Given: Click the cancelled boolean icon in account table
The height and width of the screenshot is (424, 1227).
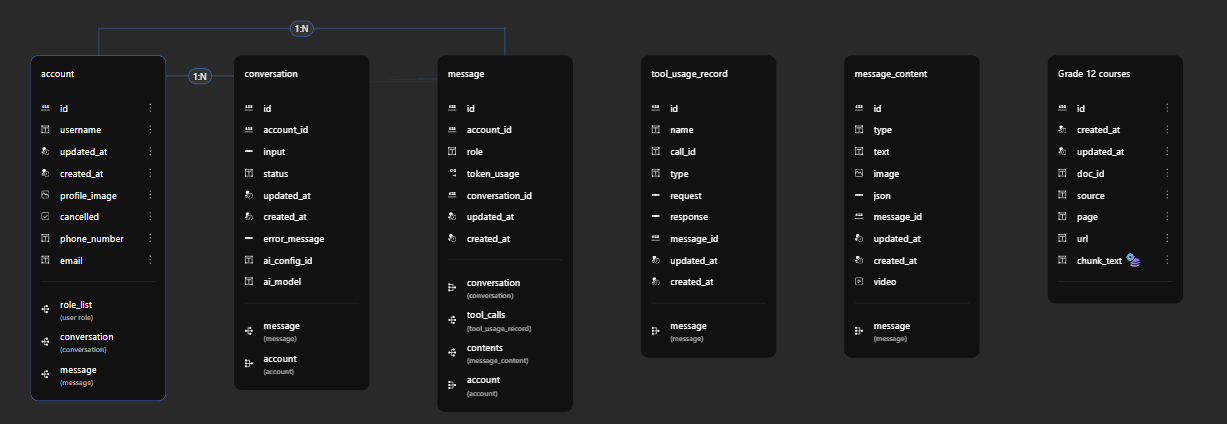Looking at the screenshot, I should (45, 217).
